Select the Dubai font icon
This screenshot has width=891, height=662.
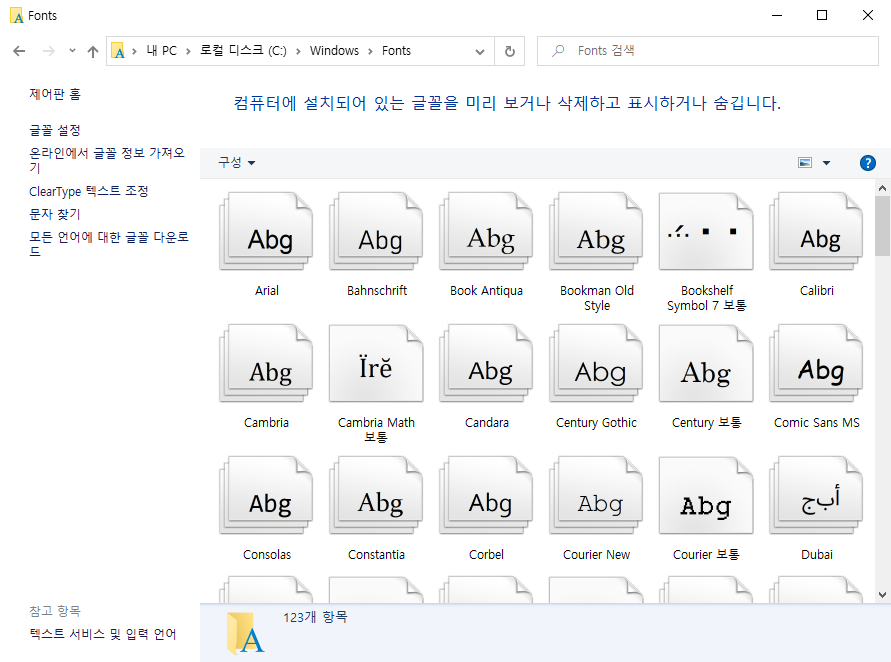pos(816,495)
